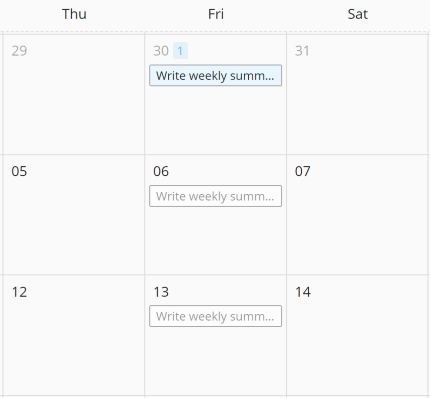
Task: Open the Write weekly summary entry on the 06th
Action: 215,196
